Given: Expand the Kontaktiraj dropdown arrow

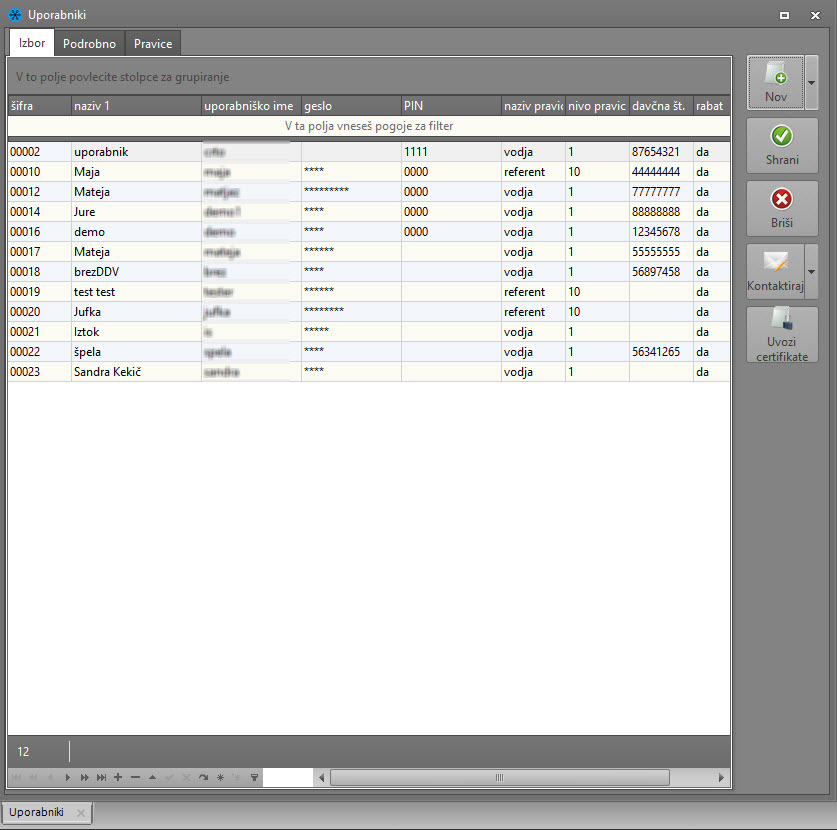Looking at the screenshot, I should click(811, 272).
